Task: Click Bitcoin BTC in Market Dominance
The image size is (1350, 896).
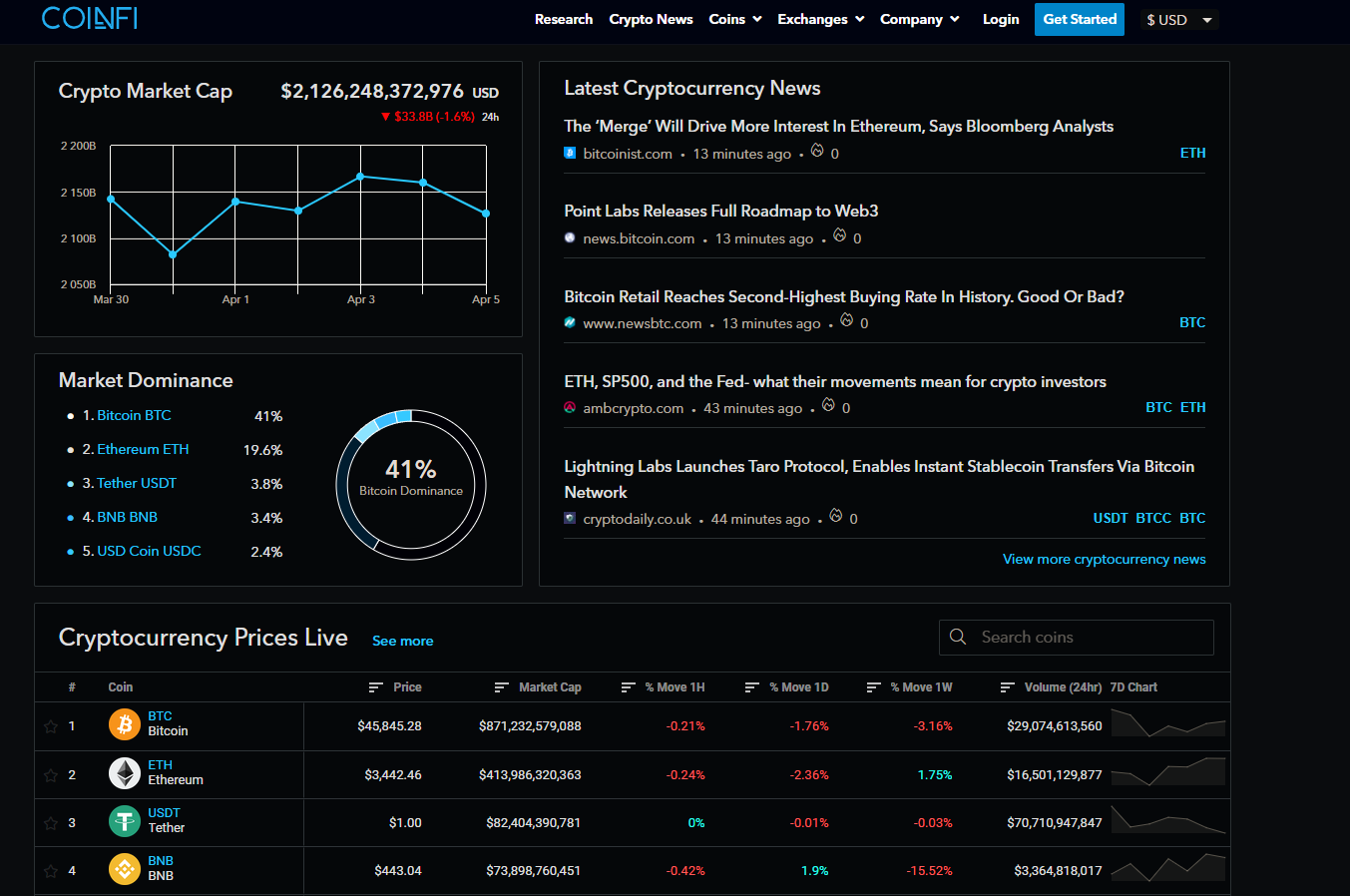Action: pyautogui.click(x=134, y=415)
